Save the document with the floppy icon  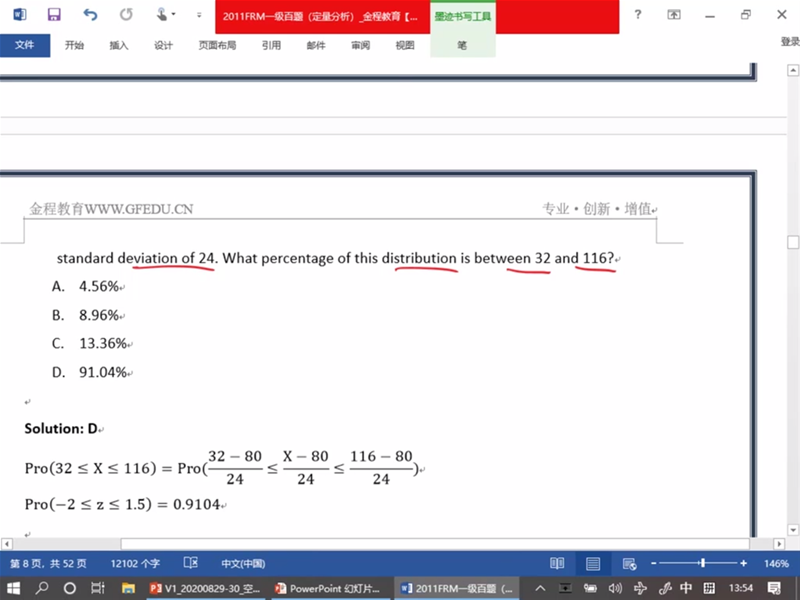point(54,14)
